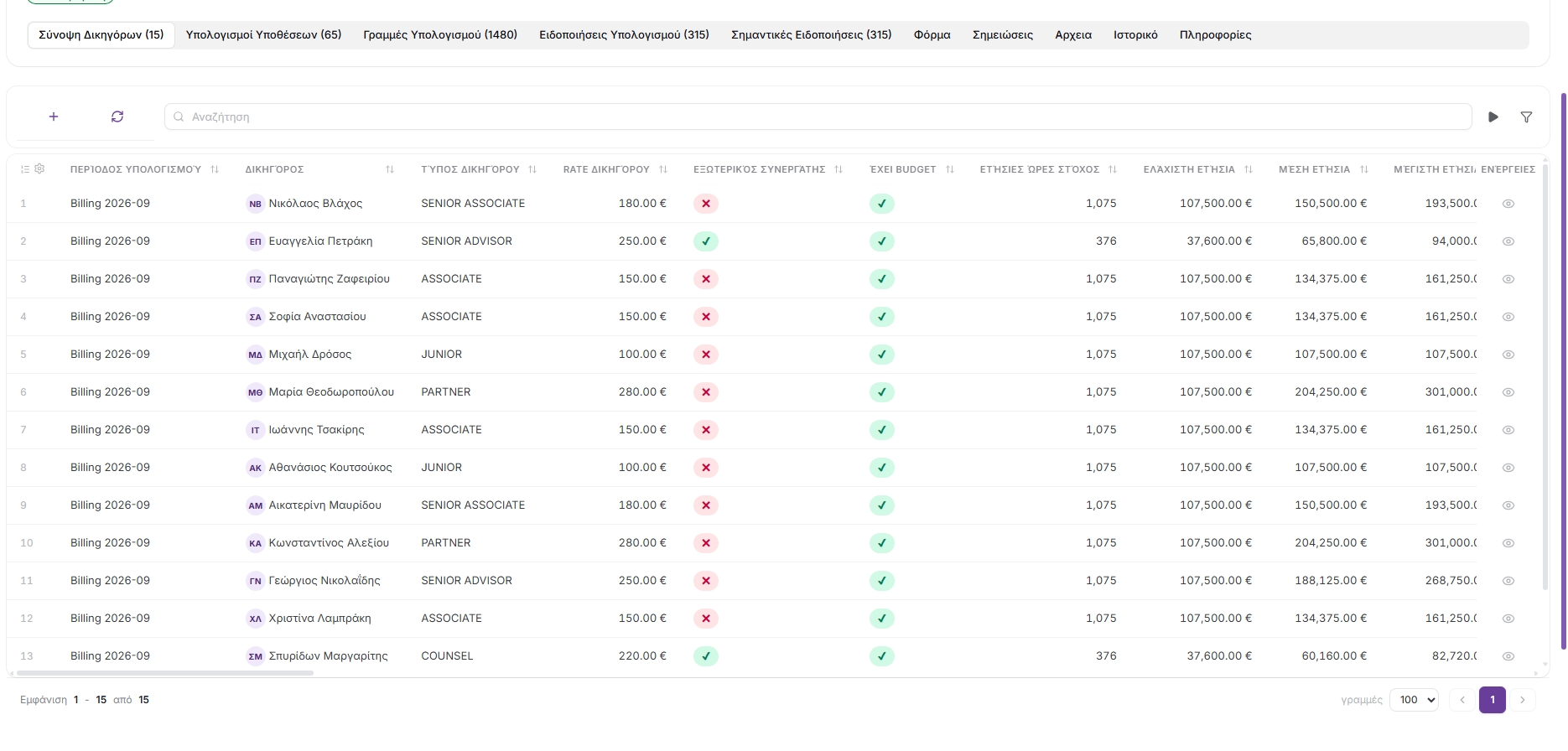The height and width of the screenshot is (751, 1568).
Task: Sort by Έχει Budget column arrows
Action: 950,169
